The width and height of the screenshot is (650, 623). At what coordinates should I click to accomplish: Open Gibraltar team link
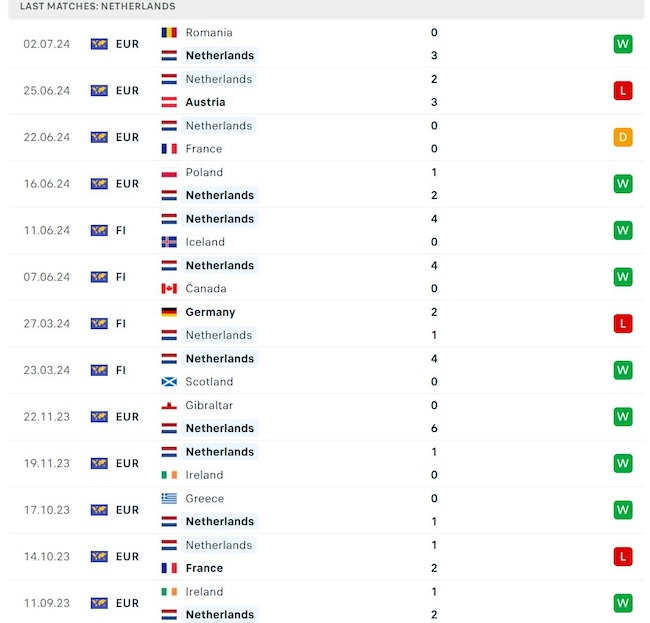click(x=209, y=405)
